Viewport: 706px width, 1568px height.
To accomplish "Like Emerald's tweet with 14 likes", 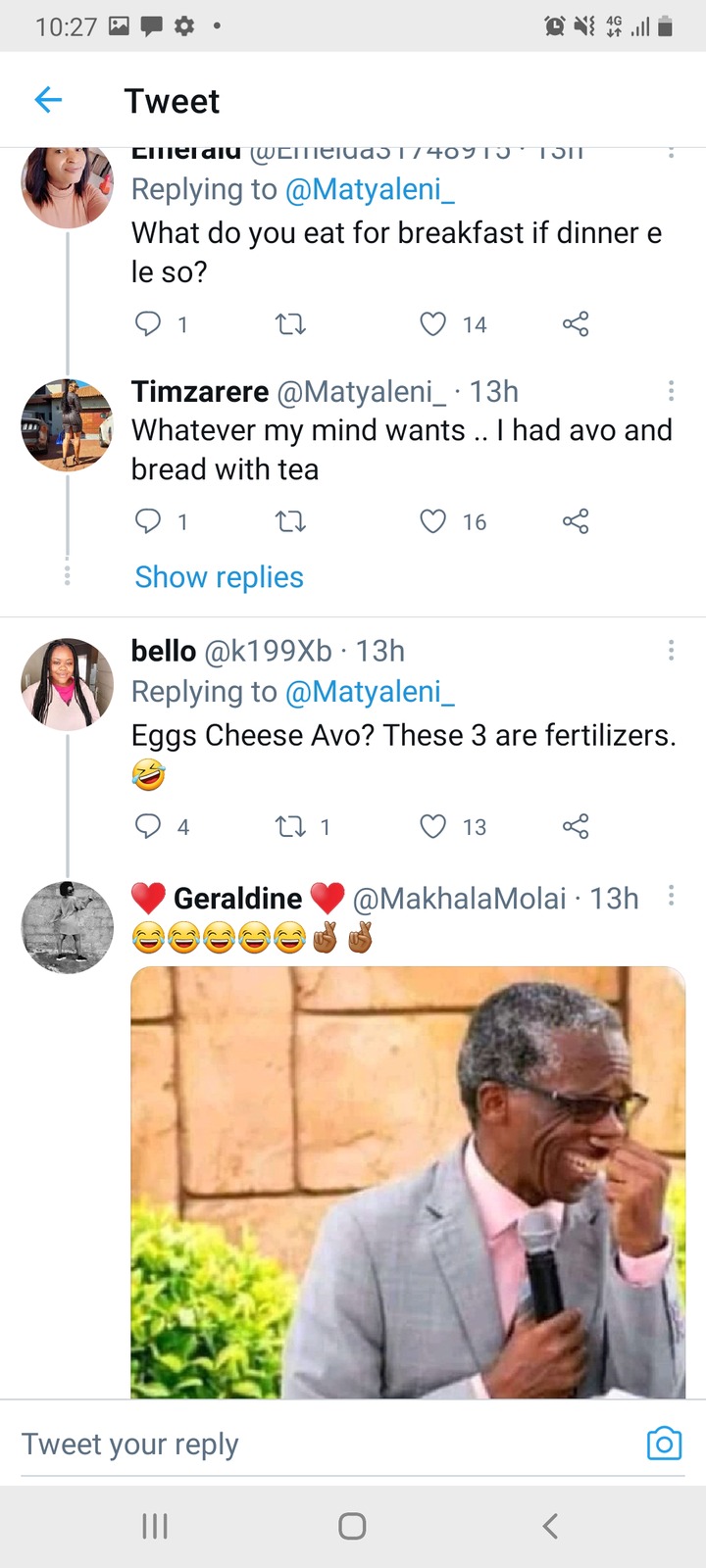I will coord(432,323).
